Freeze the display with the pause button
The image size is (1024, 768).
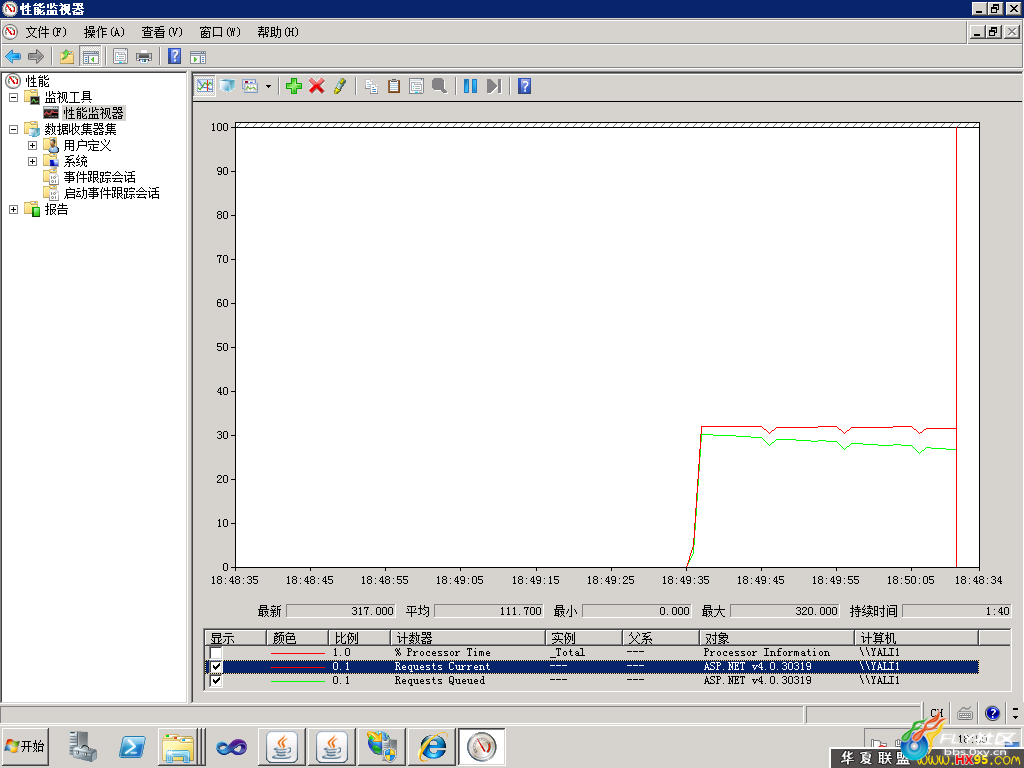coord(470,86)
